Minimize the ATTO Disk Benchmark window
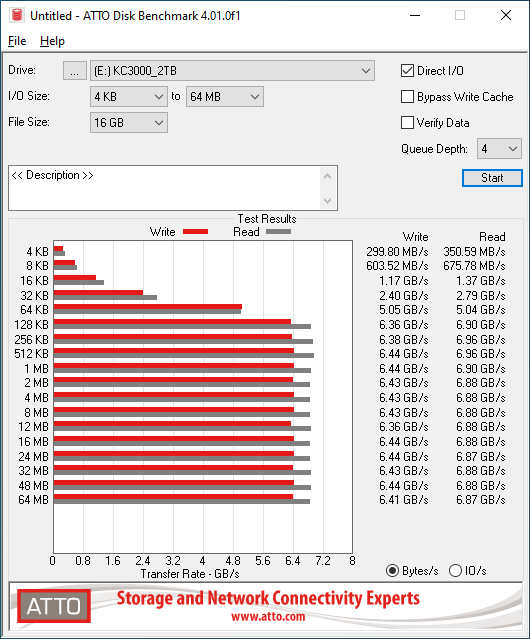The height and width of the screenshot is (639, 530). click(x=415, y=15)
